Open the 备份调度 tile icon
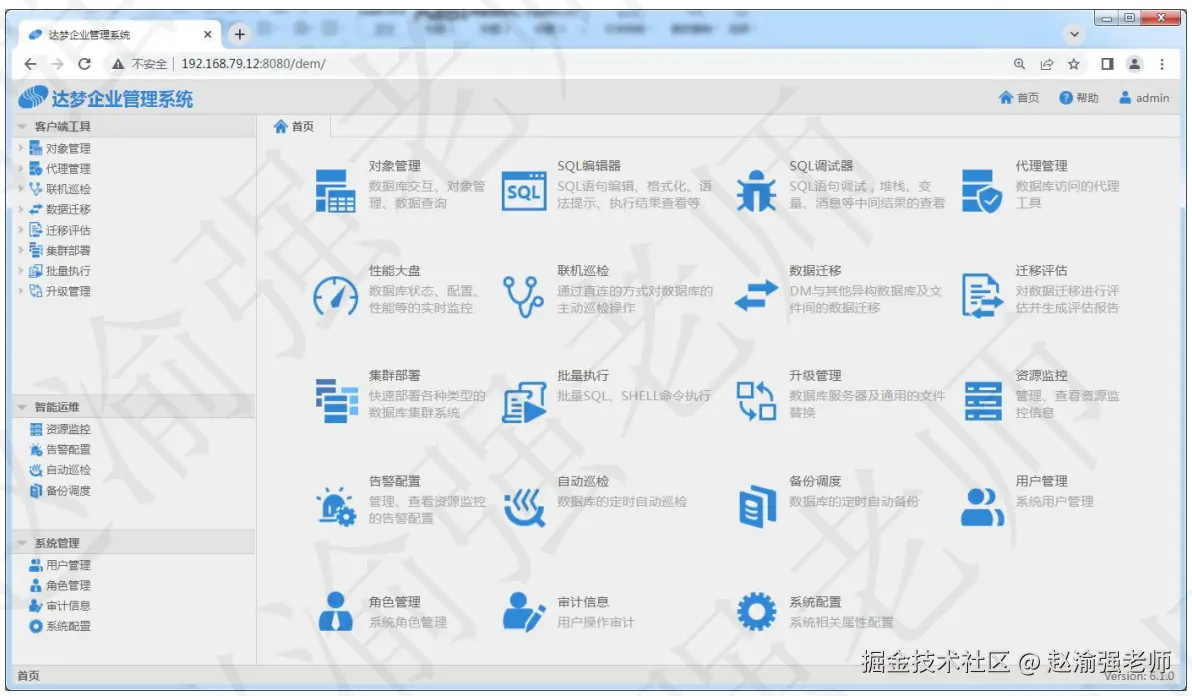 [757, 507]
